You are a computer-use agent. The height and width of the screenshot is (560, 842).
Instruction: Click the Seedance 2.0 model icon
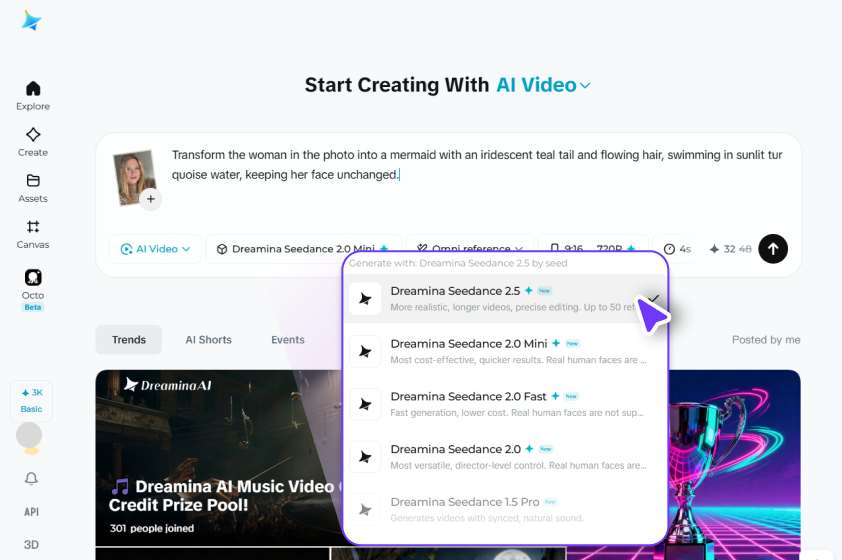[365, 456]
